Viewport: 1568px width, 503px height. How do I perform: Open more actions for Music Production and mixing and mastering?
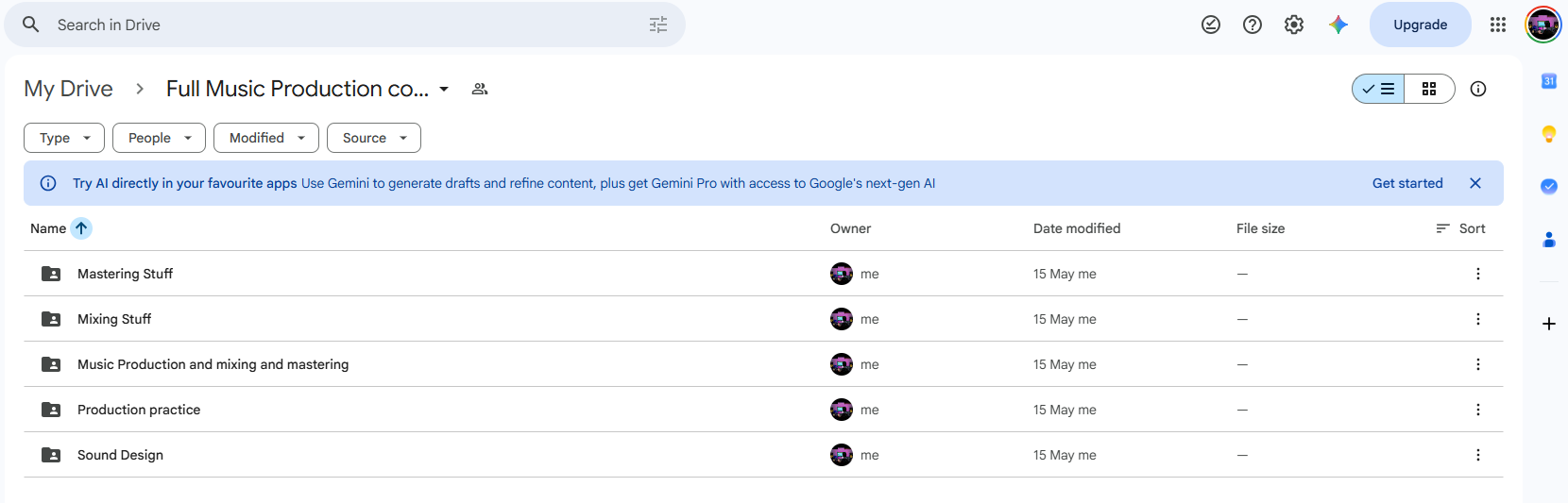pyautogui.click(x=1478, y=364)
